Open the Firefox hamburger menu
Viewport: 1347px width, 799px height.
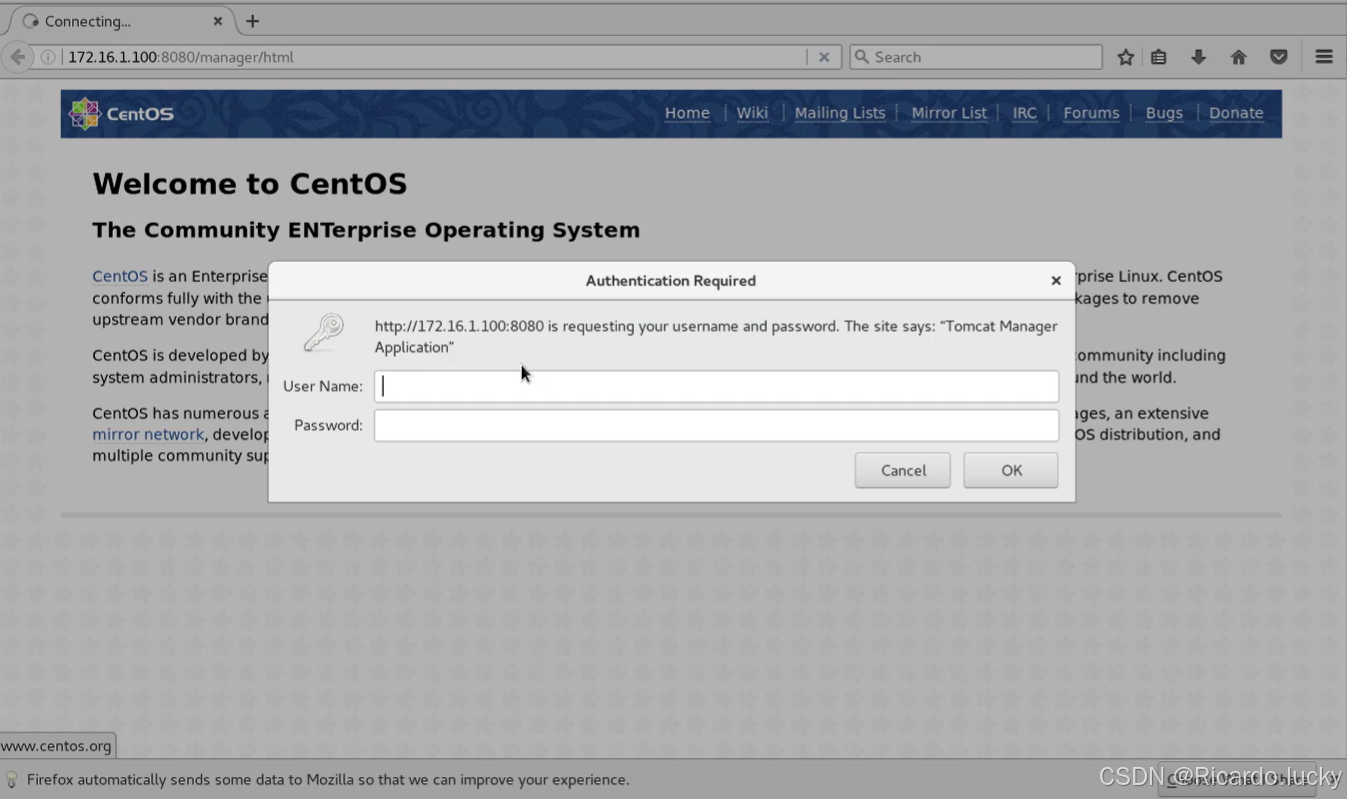pyautogui.click(x=1324, y=57)
